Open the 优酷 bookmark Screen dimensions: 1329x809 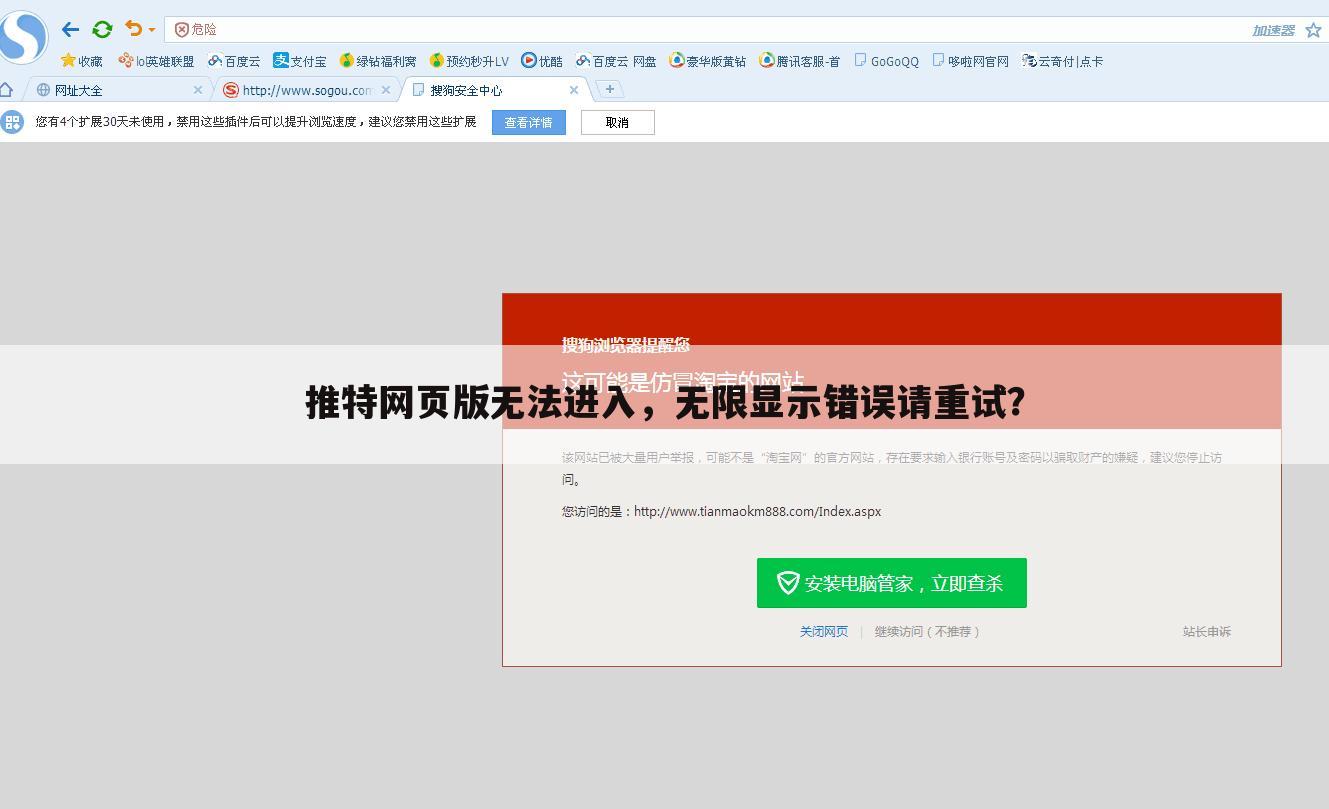(542, 61)
